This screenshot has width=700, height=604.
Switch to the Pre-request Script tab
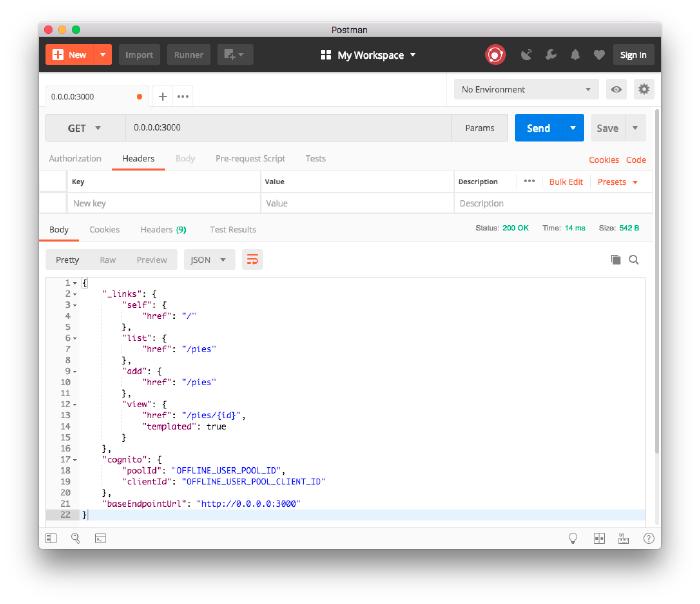coord(250,158)
